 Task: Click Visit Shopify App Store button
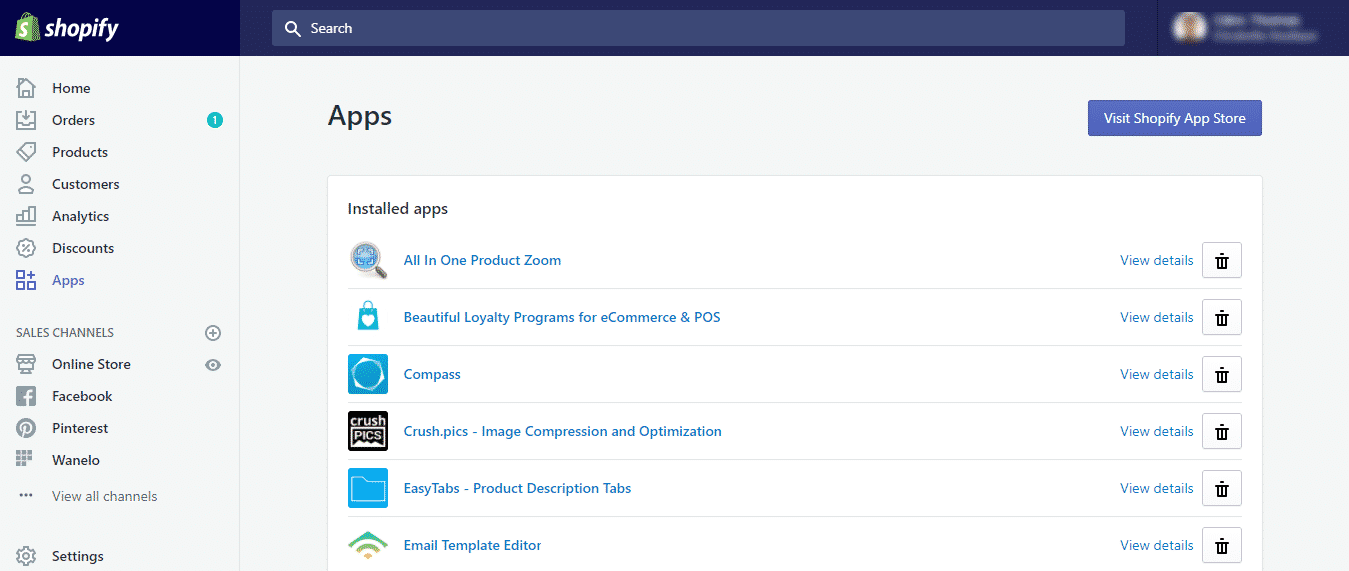[x=1174, y=118]
